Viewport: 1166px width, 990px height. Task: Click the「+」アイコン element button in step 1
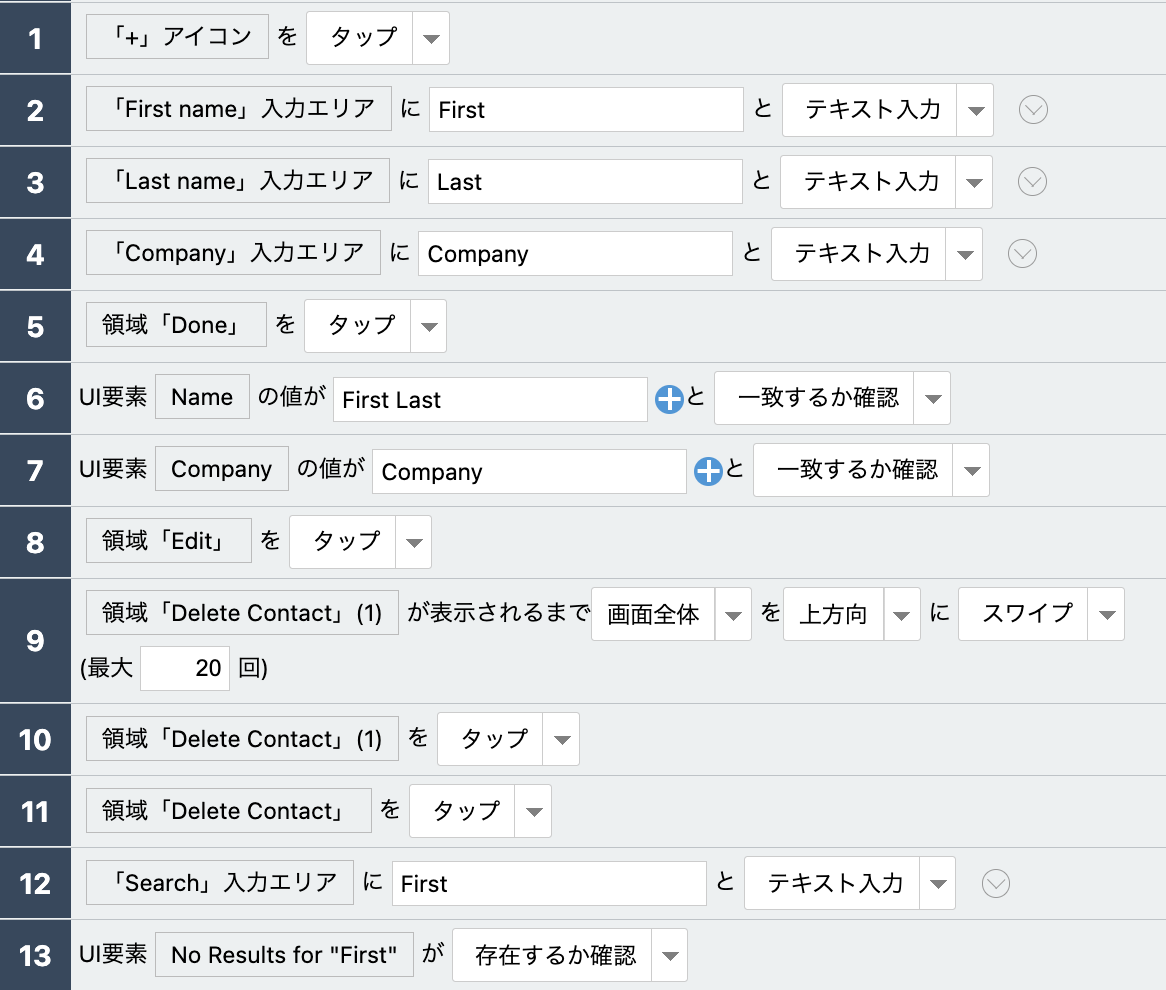178,36
